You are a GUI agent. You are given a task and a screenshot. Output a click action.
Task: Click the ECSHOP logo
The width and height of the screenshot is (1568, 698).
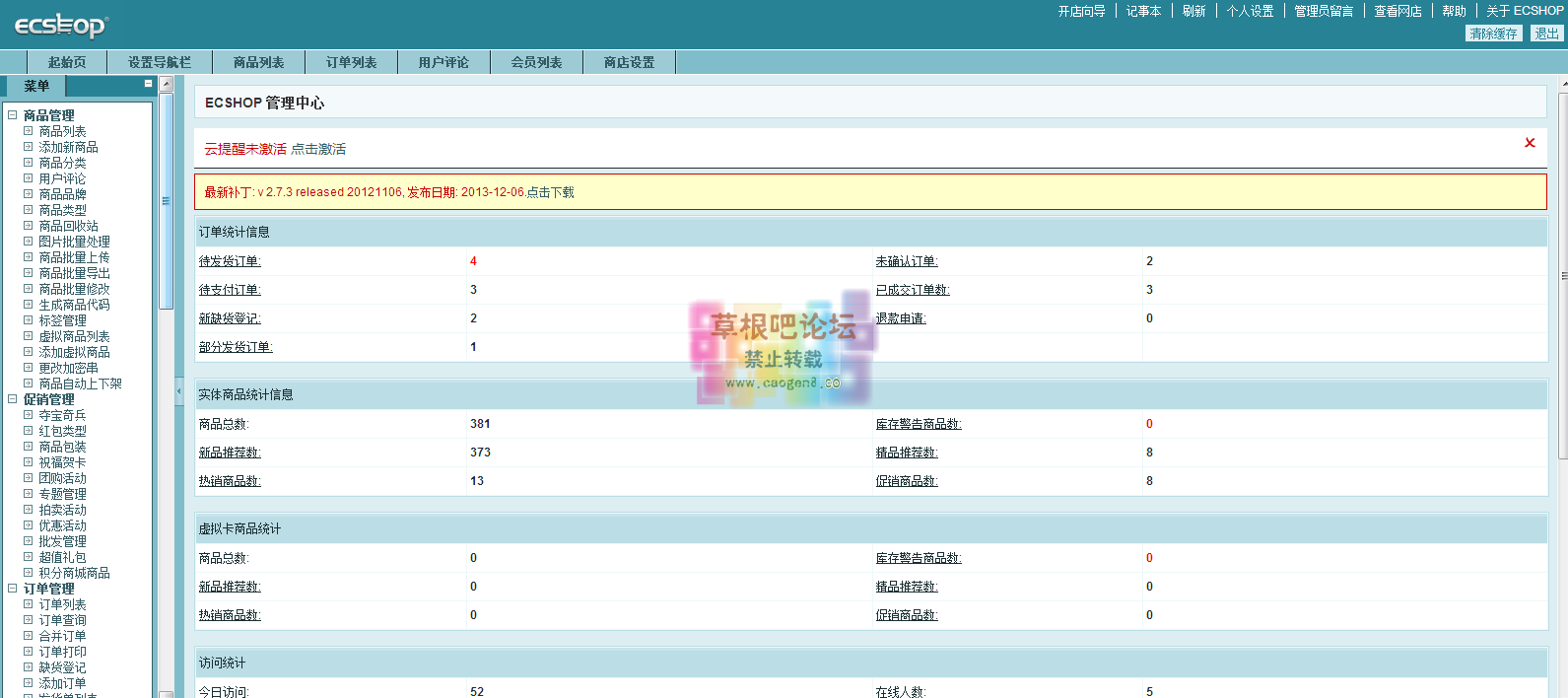tap(60, 26)
